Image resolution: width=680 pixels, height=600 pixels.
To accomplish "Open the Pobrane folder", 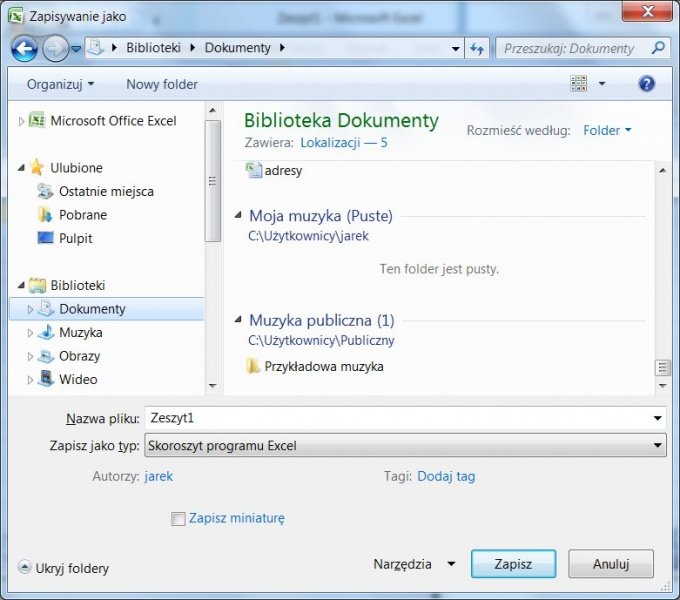I will [83, 215].
